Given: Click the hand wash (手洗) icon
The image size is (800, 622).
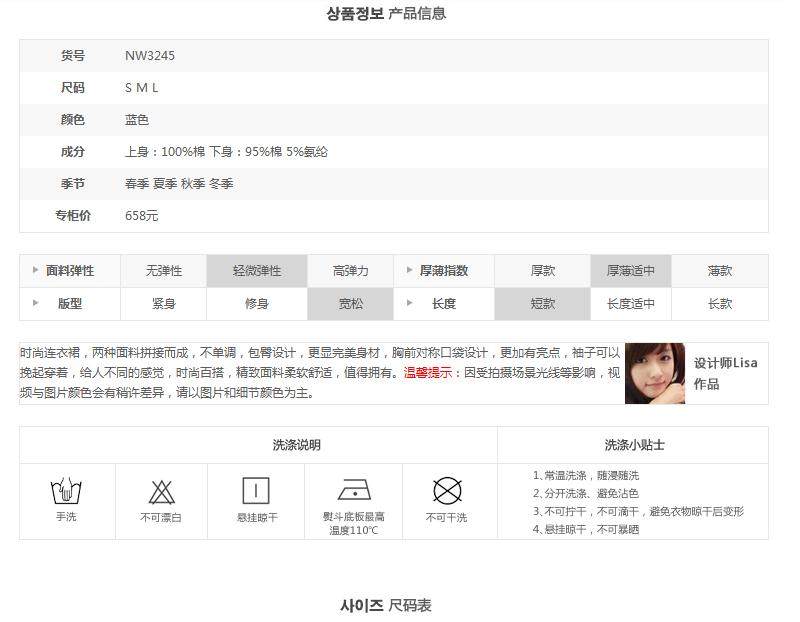Looking at the screenshot, I should click(x=66, y=492).
